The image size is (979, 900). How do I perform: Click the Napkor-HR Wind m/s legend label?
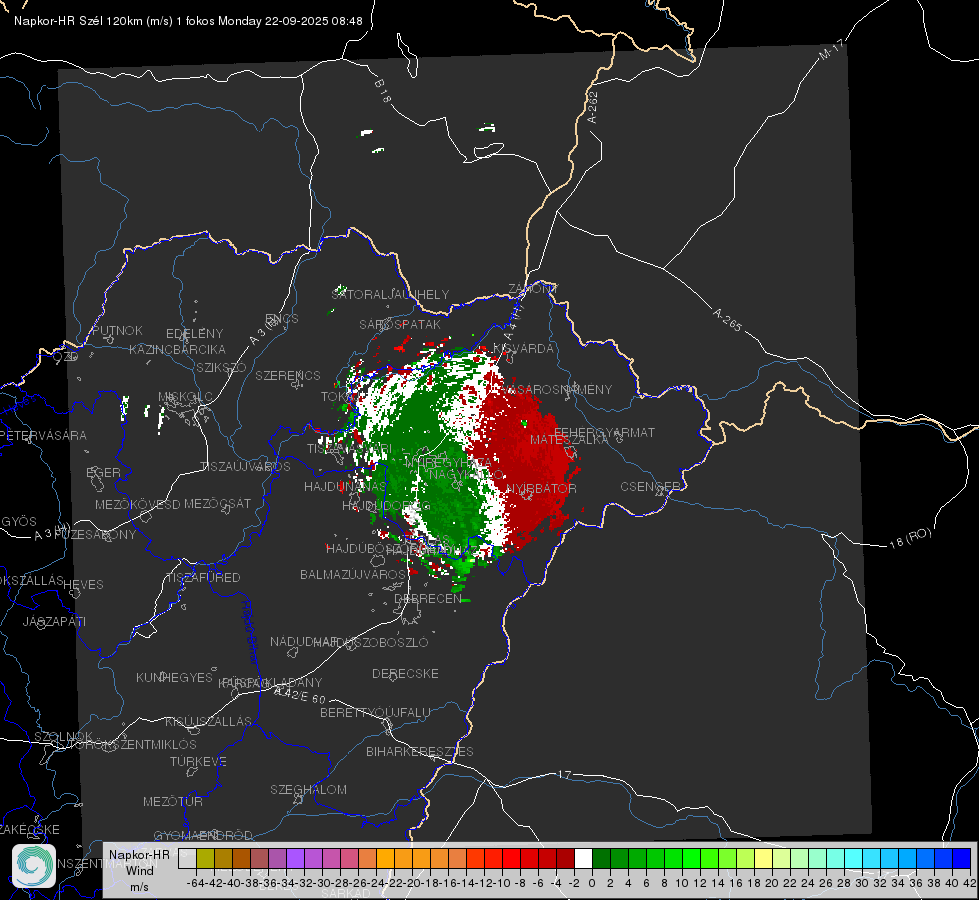point(139,870)
